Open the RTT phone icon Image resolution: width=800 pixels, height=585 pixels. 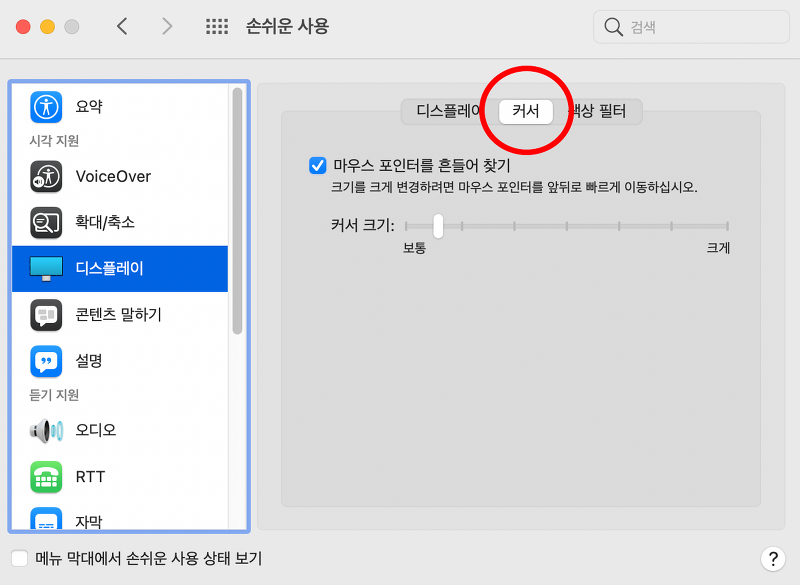pyautogui.click(x=46, y=477)
